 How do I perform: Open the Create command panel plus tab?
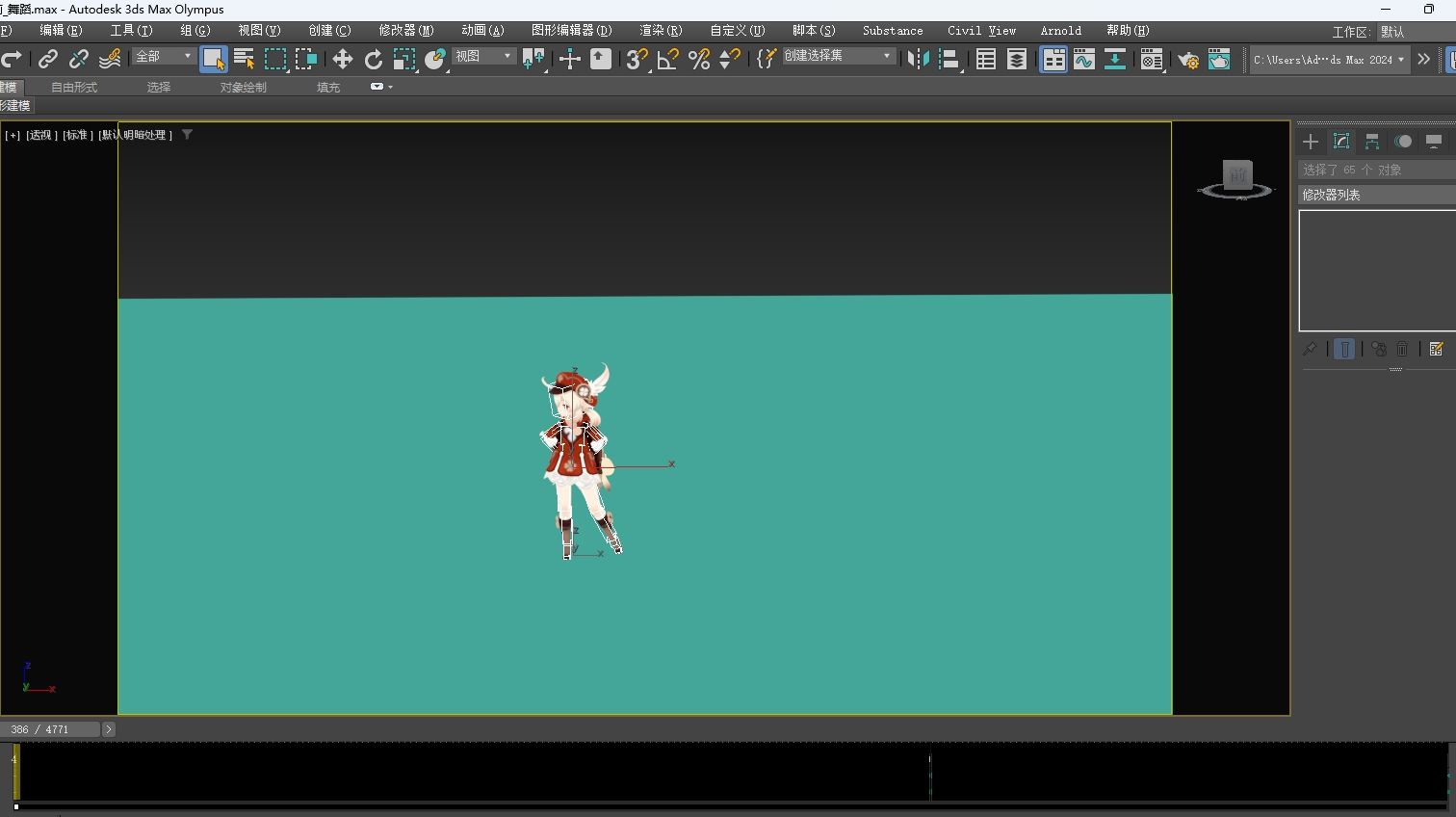click(1311, 142)
